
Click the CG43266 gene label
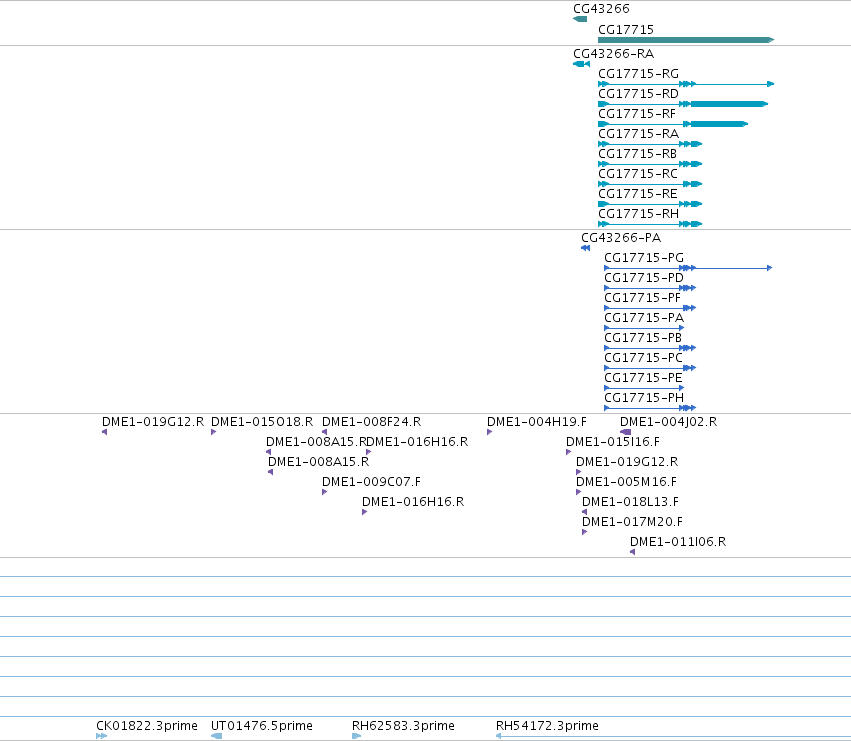pyautogui.click(x=601, y=9)
